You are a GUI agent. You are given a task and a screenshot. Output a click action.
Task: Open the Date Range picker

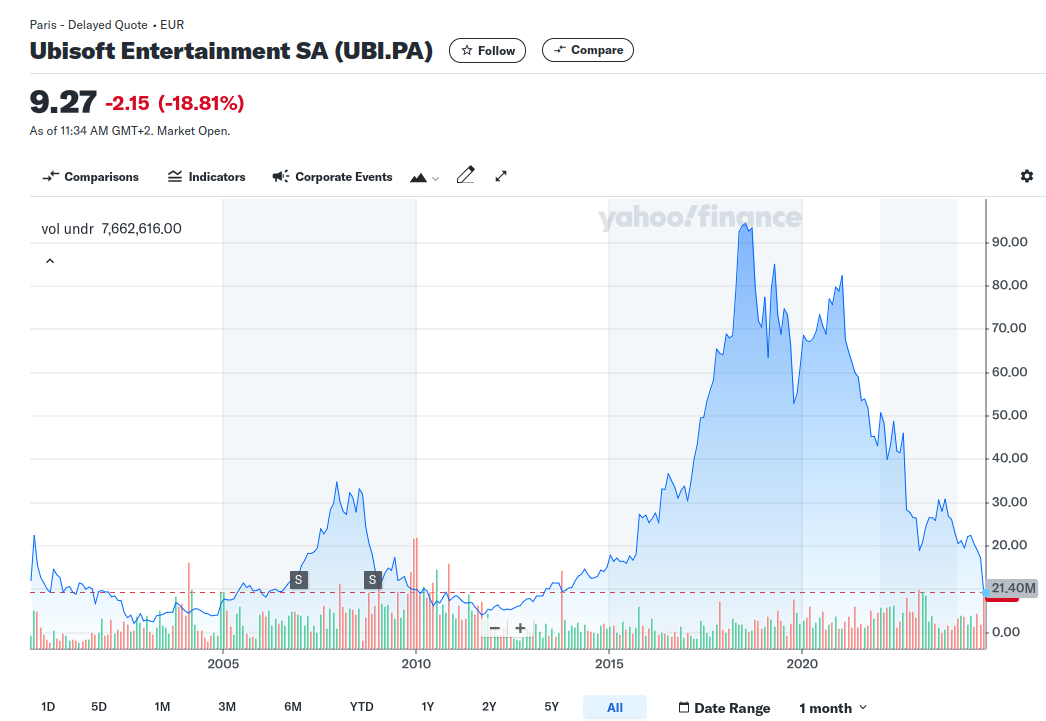pos(724,708)
